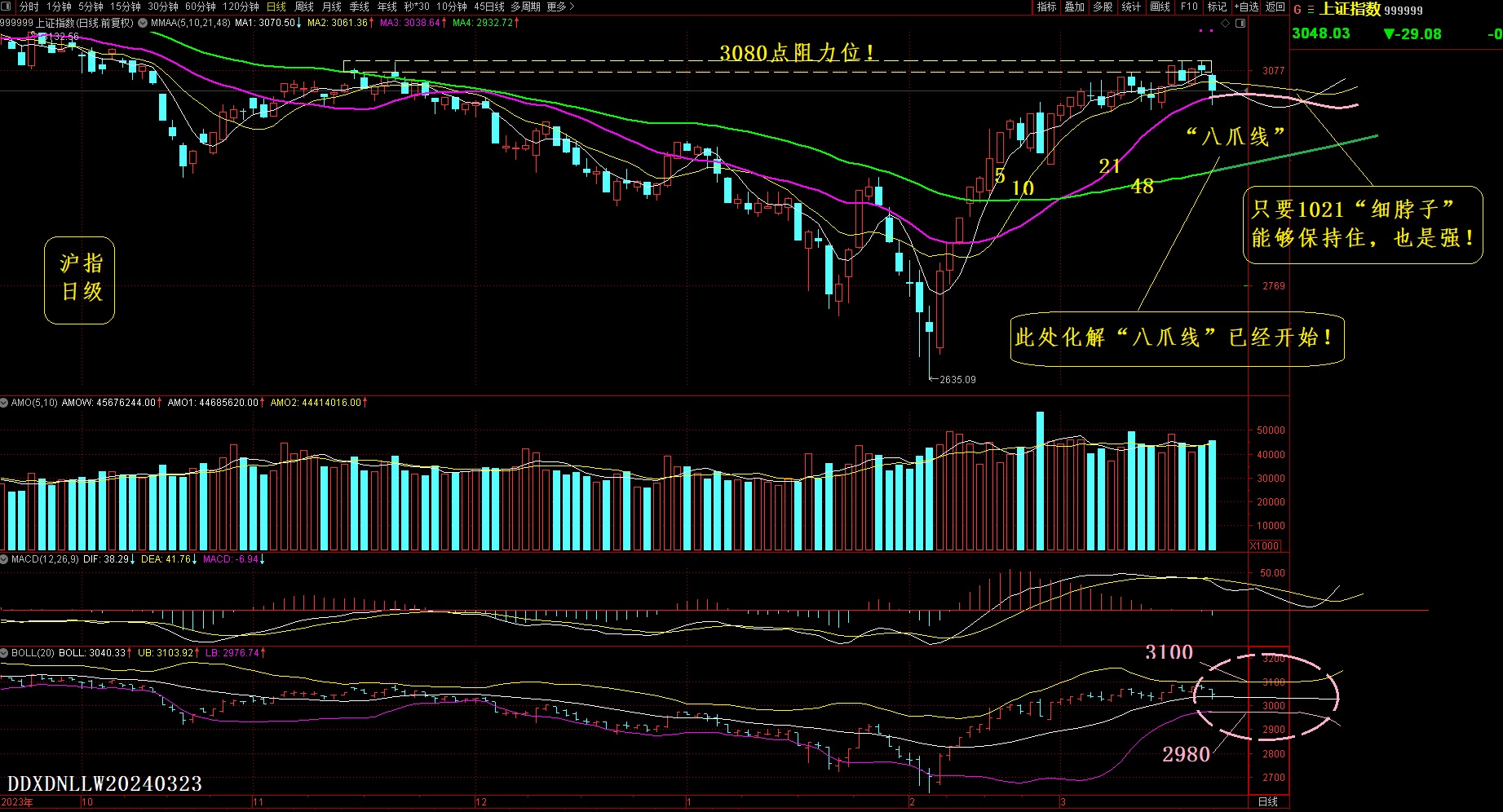Switch to the 月线 monthly tab

click(x=332, y=7)
